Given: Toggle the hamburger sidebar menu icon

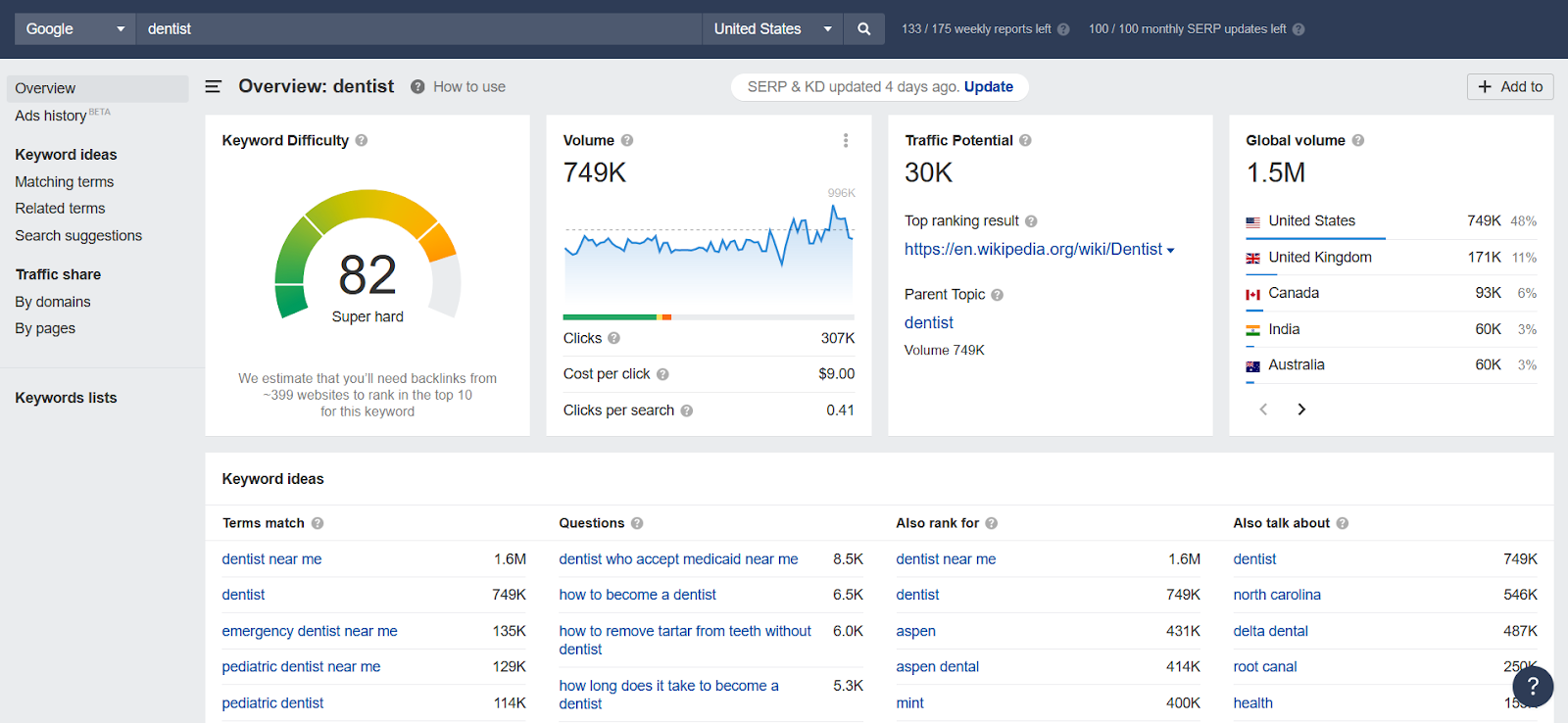Looking at the screenshot, I should pyautogui.click(x=213, y=86).
